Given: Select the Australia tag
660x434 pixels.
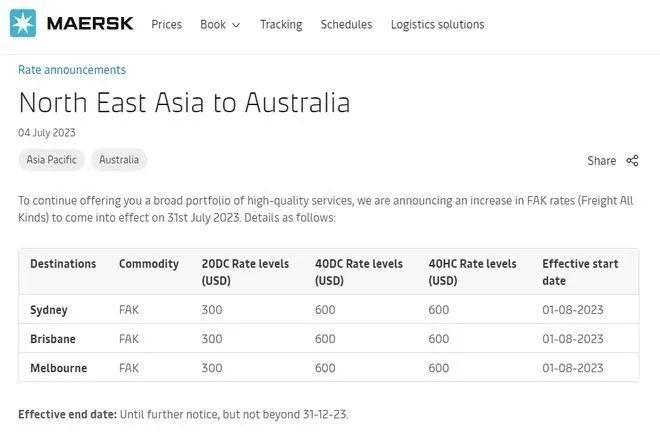Looking at the screenshot, I should coord(119,160).
